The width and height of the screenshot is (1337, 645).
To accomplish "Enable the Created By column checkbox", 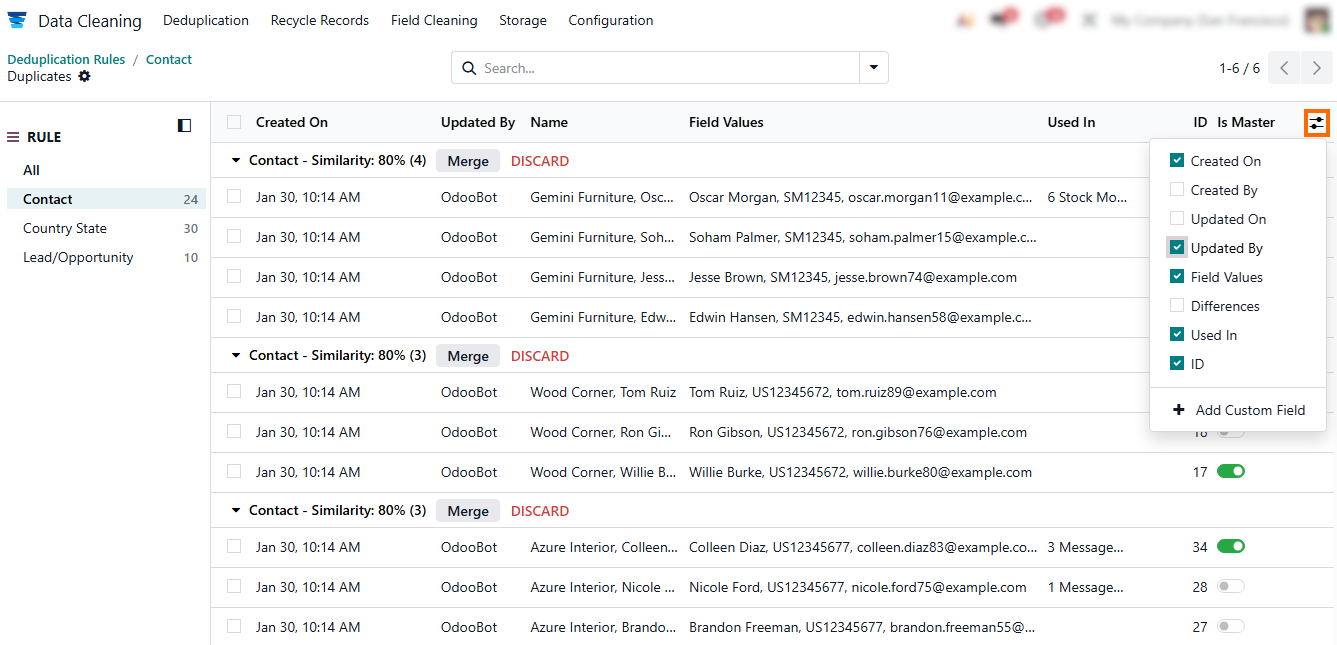I will pyautogui.click(x=1177, y=190).
